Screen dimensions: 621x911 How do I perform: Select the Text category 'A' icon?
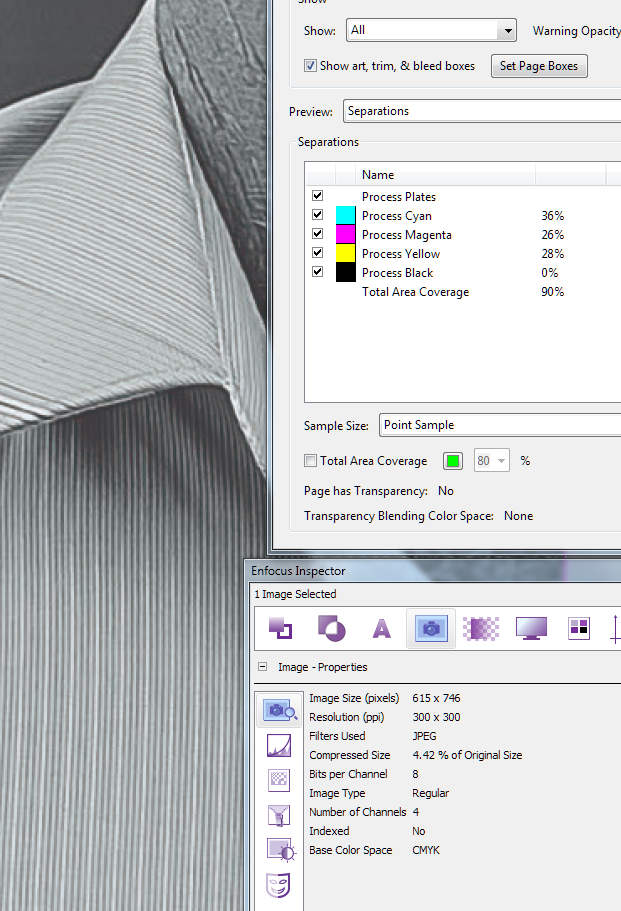click(x=381, y=629)
